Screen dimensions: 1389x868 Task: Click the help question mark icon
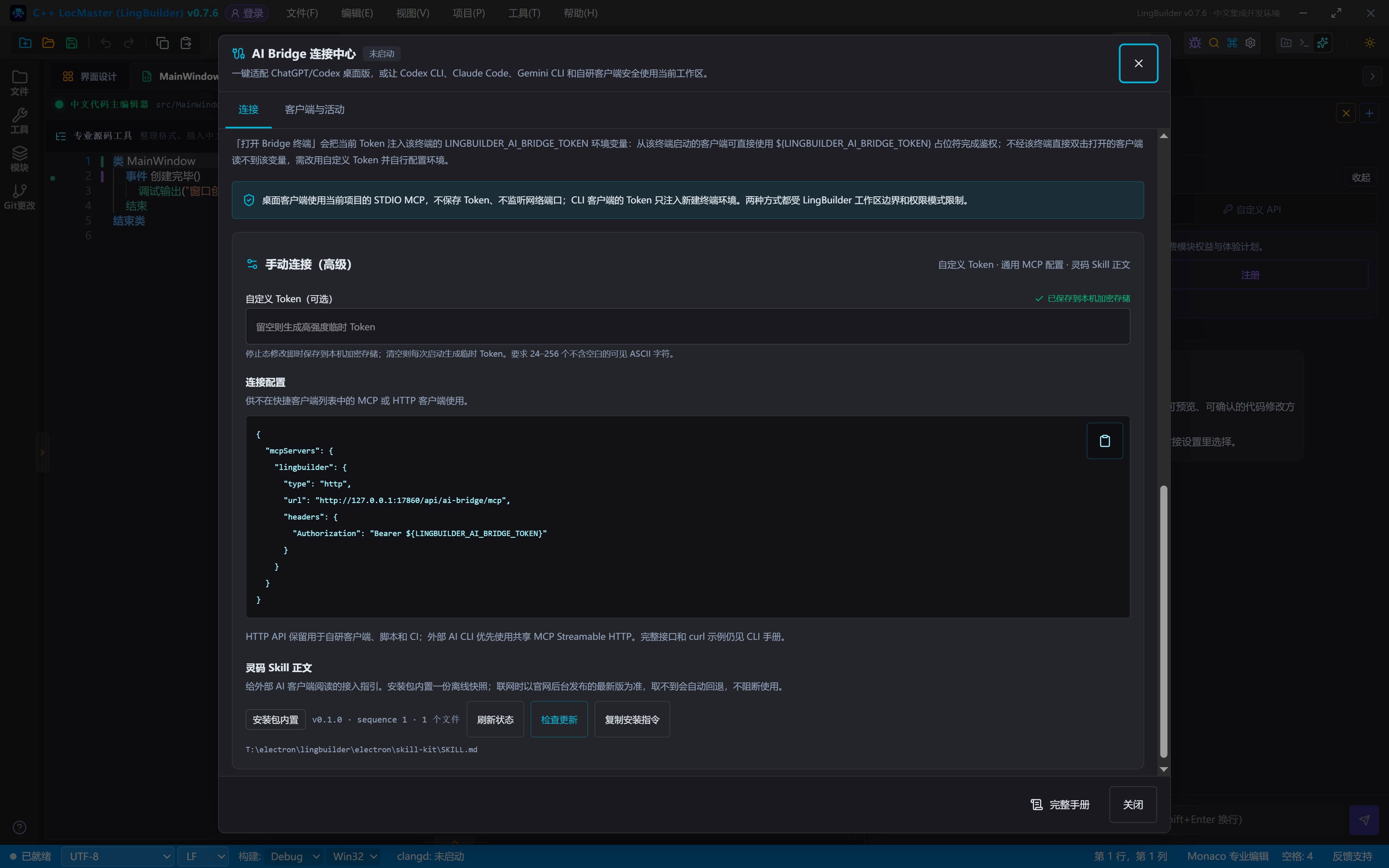tap(19, 827)
